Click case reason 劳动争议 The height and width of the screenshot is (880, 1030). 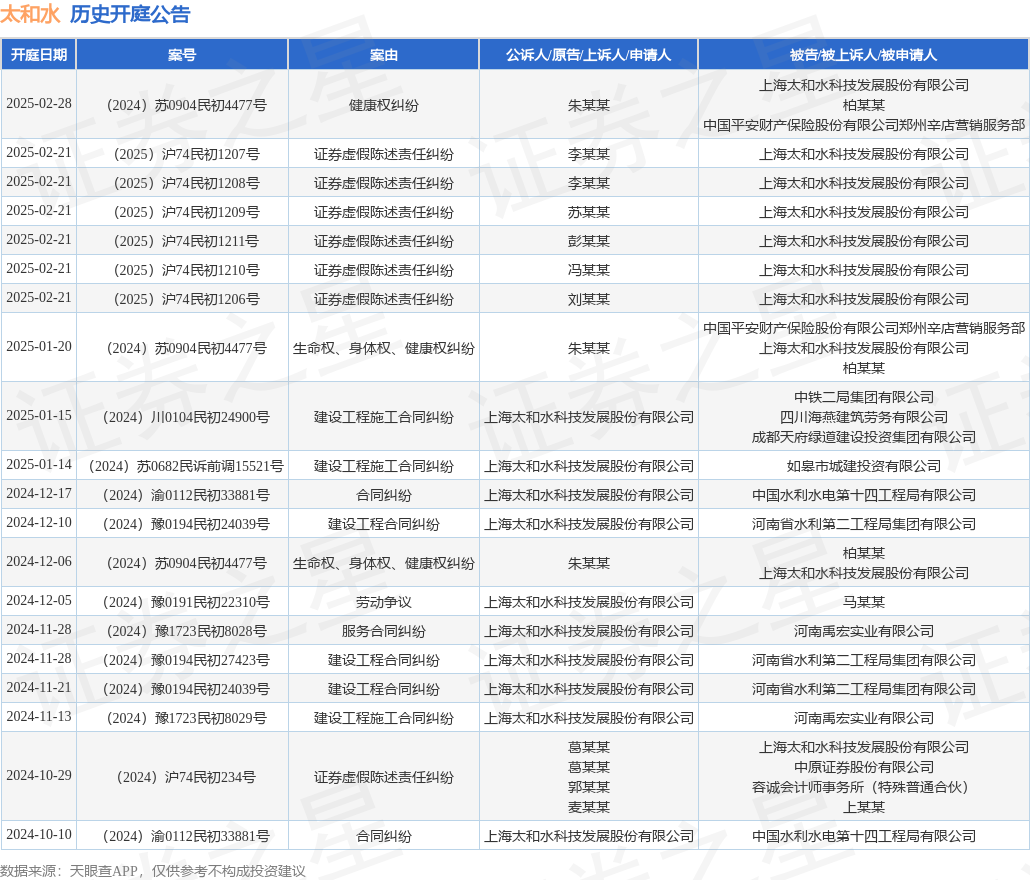(384, 602)
